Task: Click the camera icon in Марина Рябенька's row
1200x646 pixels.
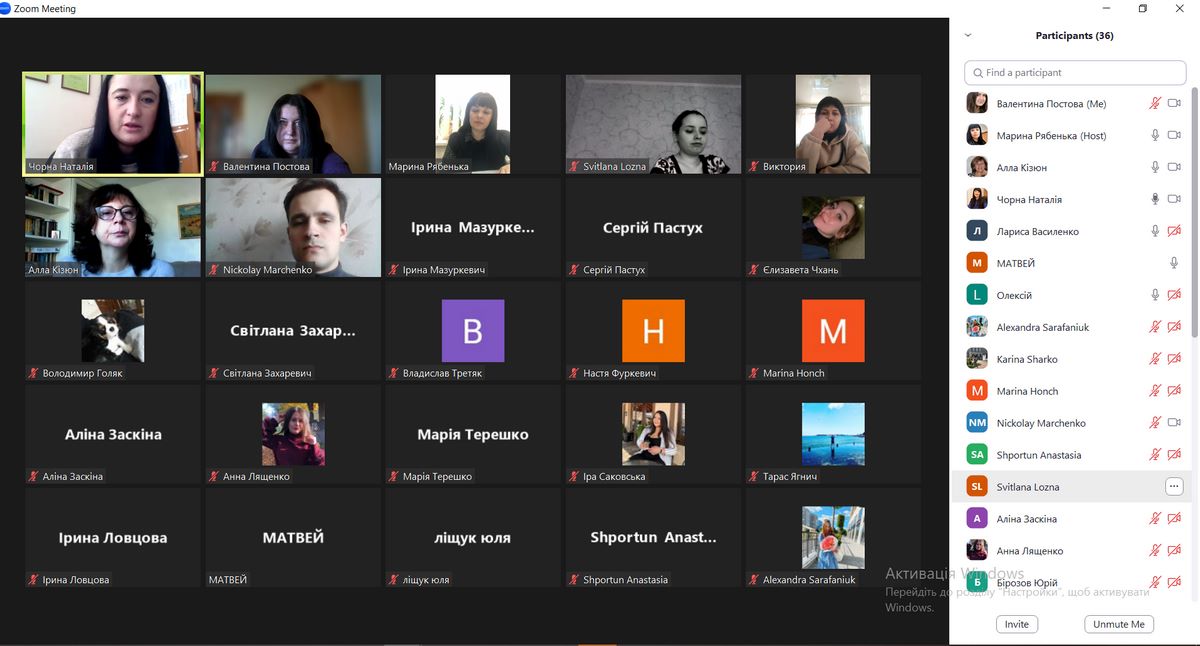Action: click(x=1174, y=135)
